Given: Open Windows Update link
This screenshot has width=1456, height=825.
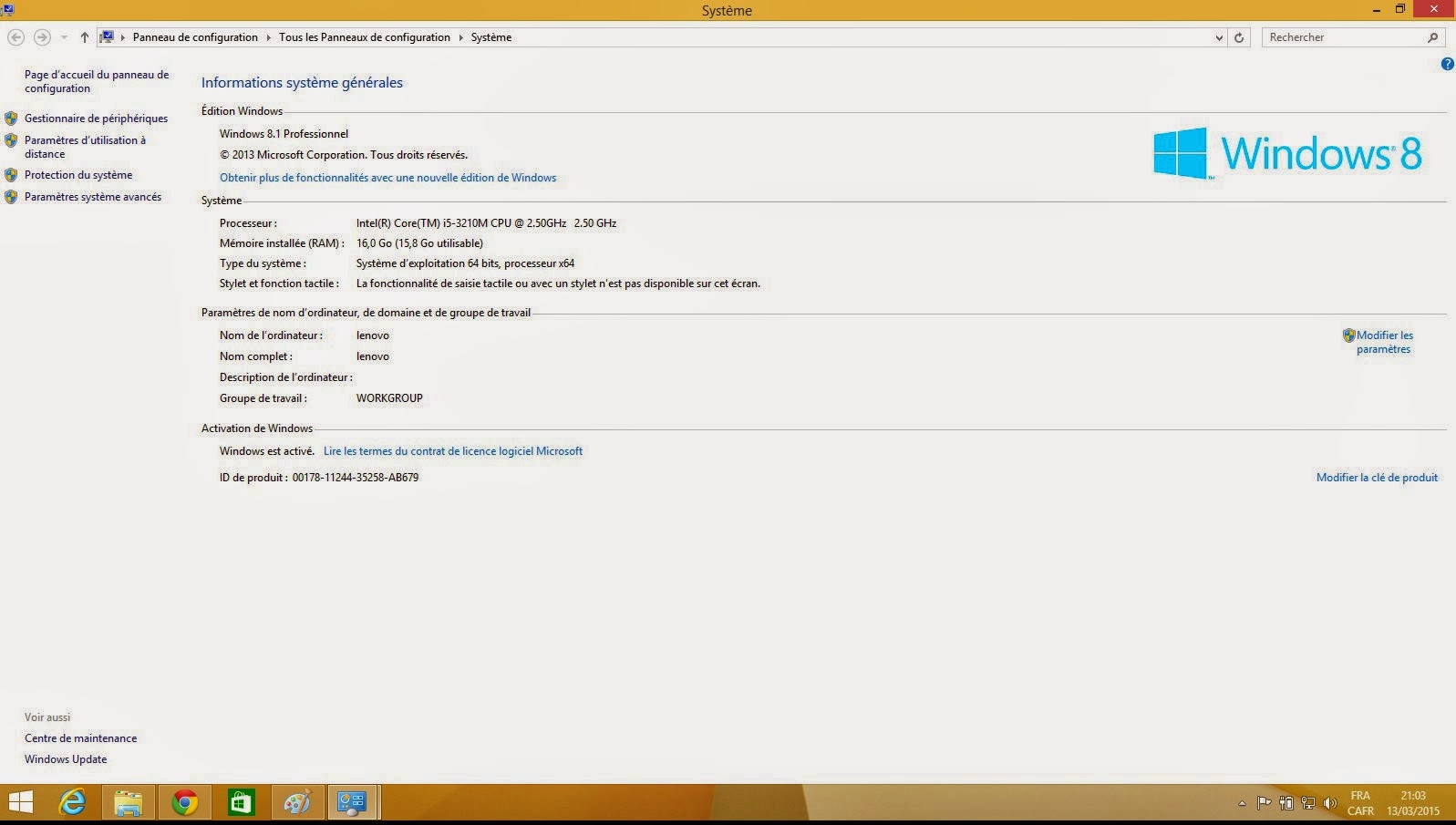Looking at the screenshot, I should tap(66, 759).
